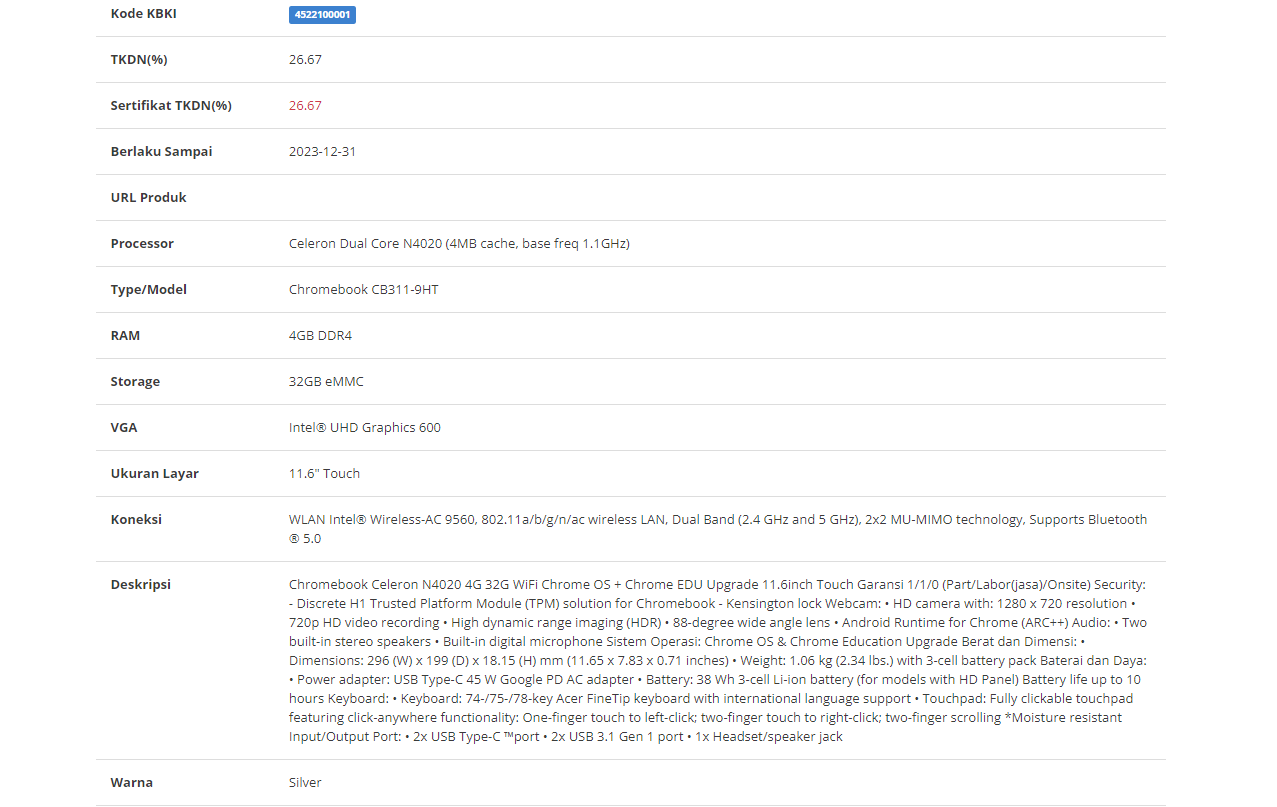The height and width of the screenshot is (807, 1277).
Task: Select the 'Warna' label
Action: [x=131, y=783]
